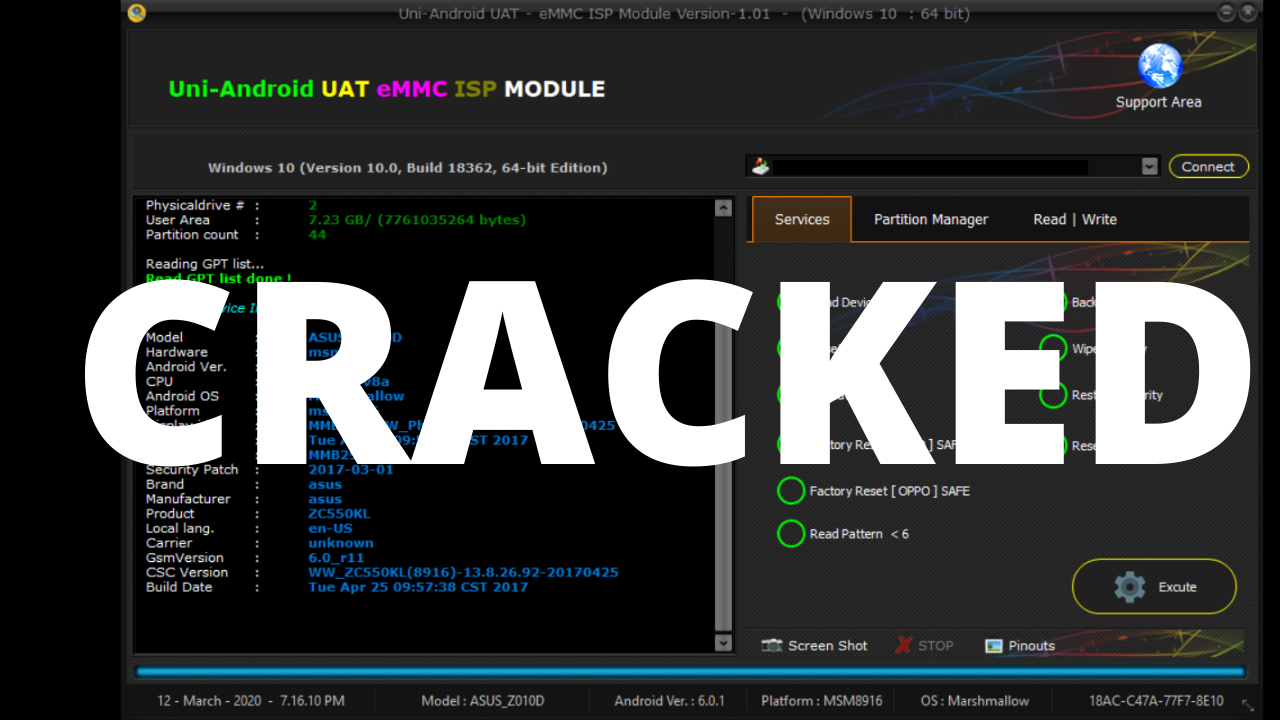Select the radio option ending in 'rity'
This screenshot has height=720, width=1280.
pos(1053,395)
